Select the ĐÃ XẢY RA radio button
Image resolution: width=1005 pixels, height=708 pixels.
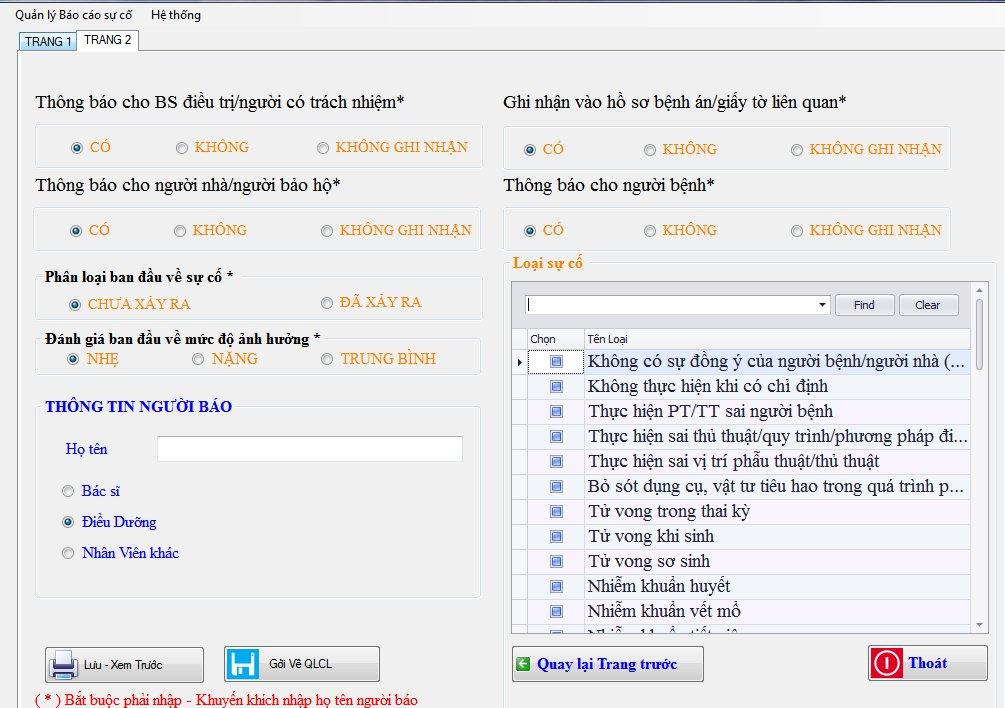click(x=327, y=303)
